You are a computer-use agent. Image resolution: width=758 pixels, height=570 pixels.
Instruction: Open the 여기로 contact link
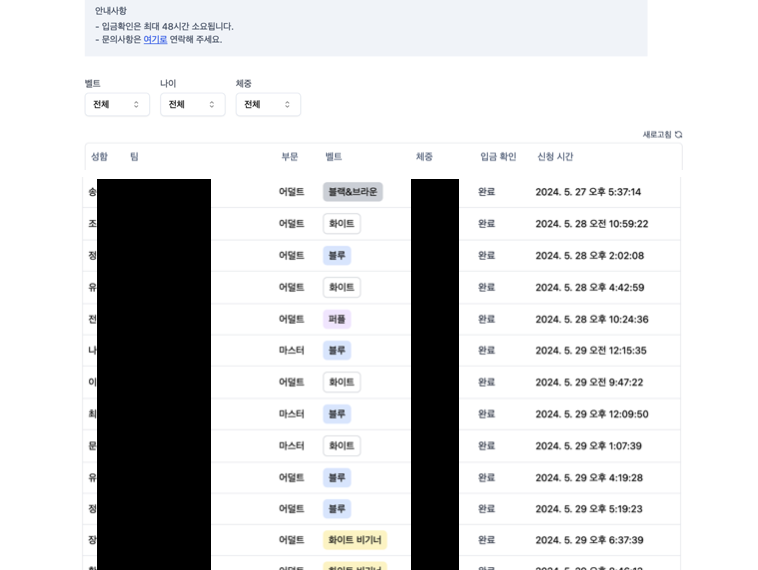pyautogui.click(x=155, y=40)
